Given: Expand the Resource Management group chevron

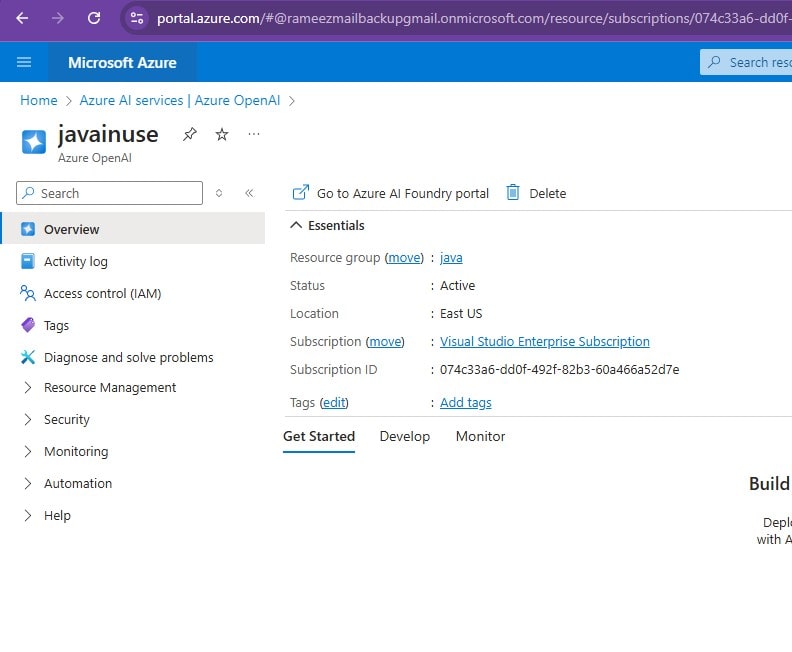Looking at the screenshot, I should point(28,387).
